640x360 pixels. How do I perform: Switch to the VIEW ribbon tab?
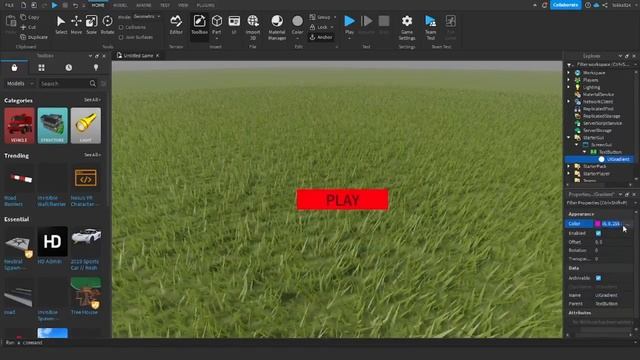[x=183, y=5]
